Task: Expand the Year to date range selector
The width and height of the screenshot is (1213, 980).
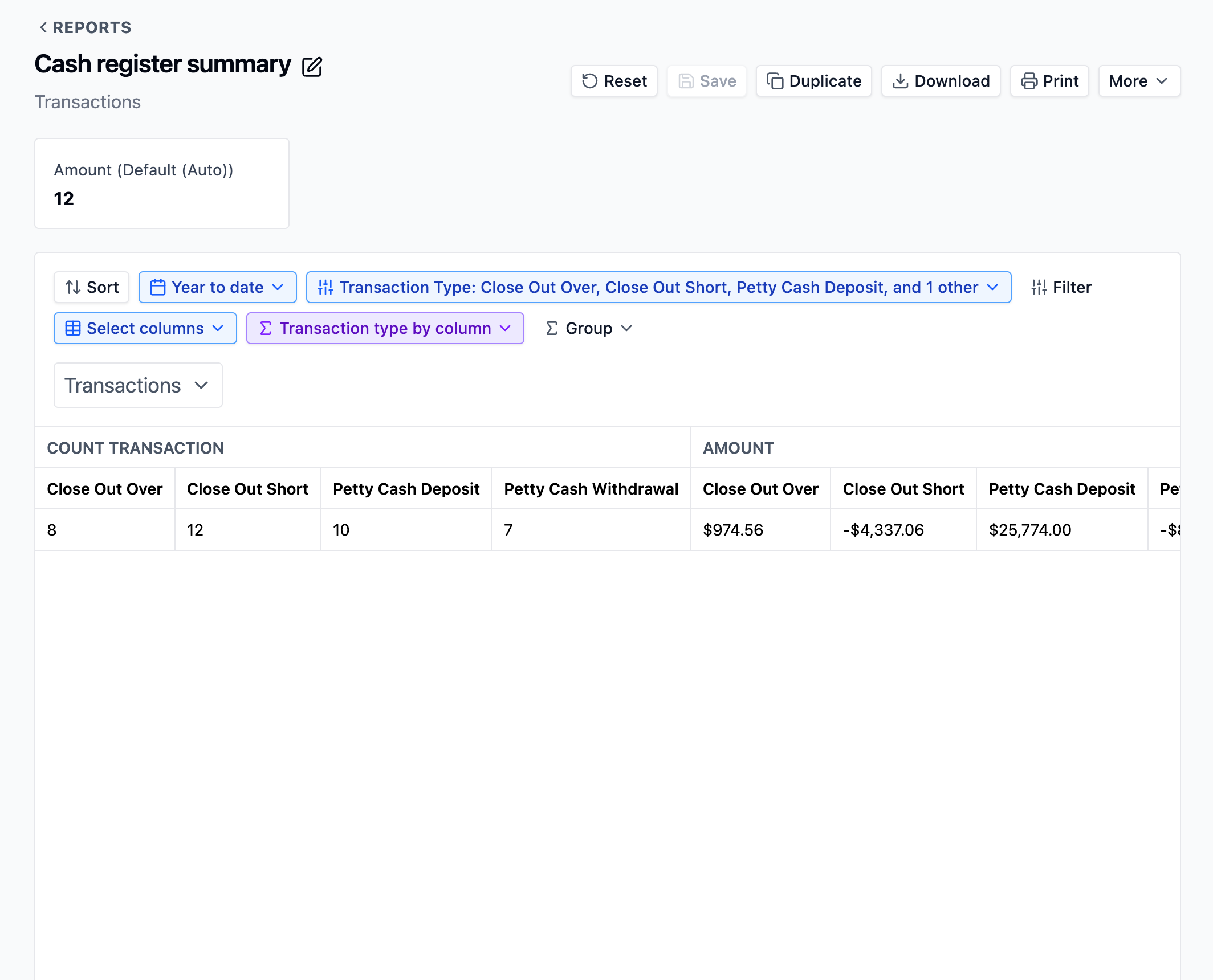Action: pos(218,287)
